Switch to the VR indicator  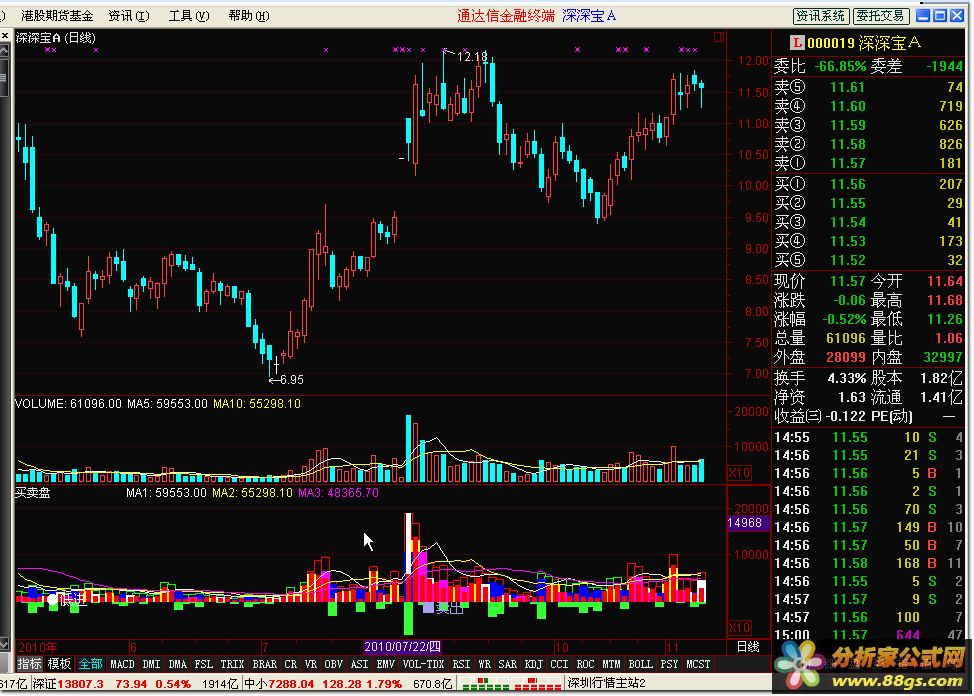311,664
